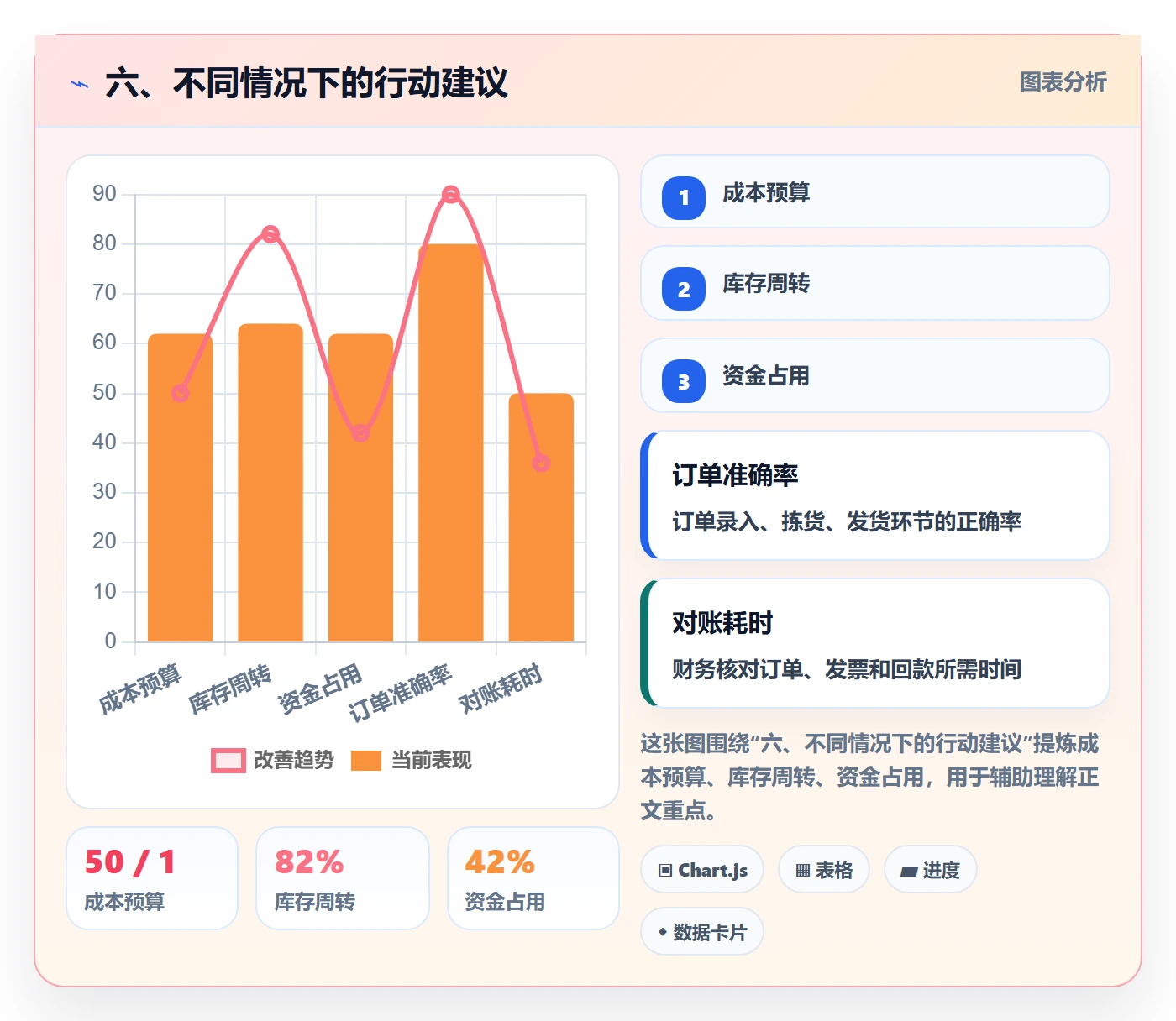Open the 对账耗时 card
The width and height of the screenshot is (1176, 1021).
(x=875, y=643)
